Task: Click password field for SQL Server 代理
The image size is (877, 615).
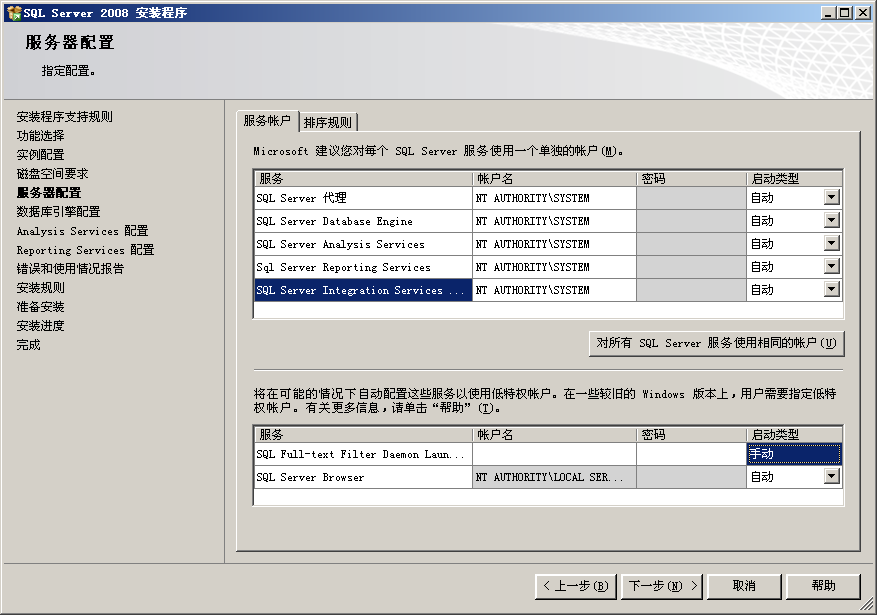Action: (691, 198)
